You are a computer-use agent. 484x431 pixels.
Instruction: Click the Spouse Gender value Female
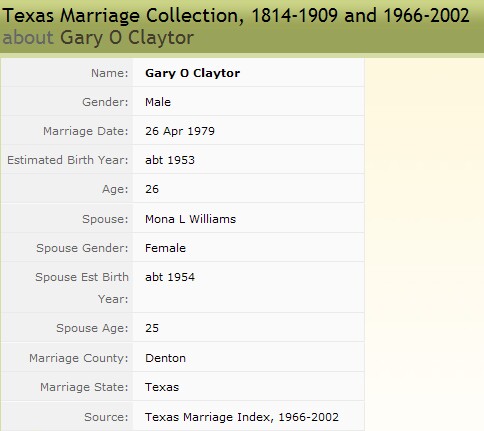coord(165,248)
